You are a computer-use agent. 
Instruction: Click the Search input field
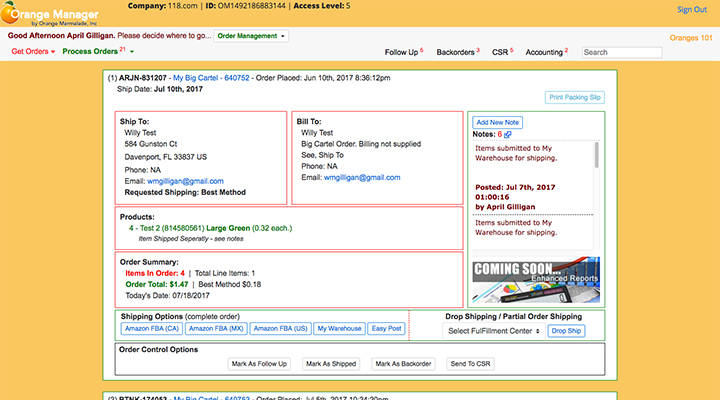click(x=620, y=52)
